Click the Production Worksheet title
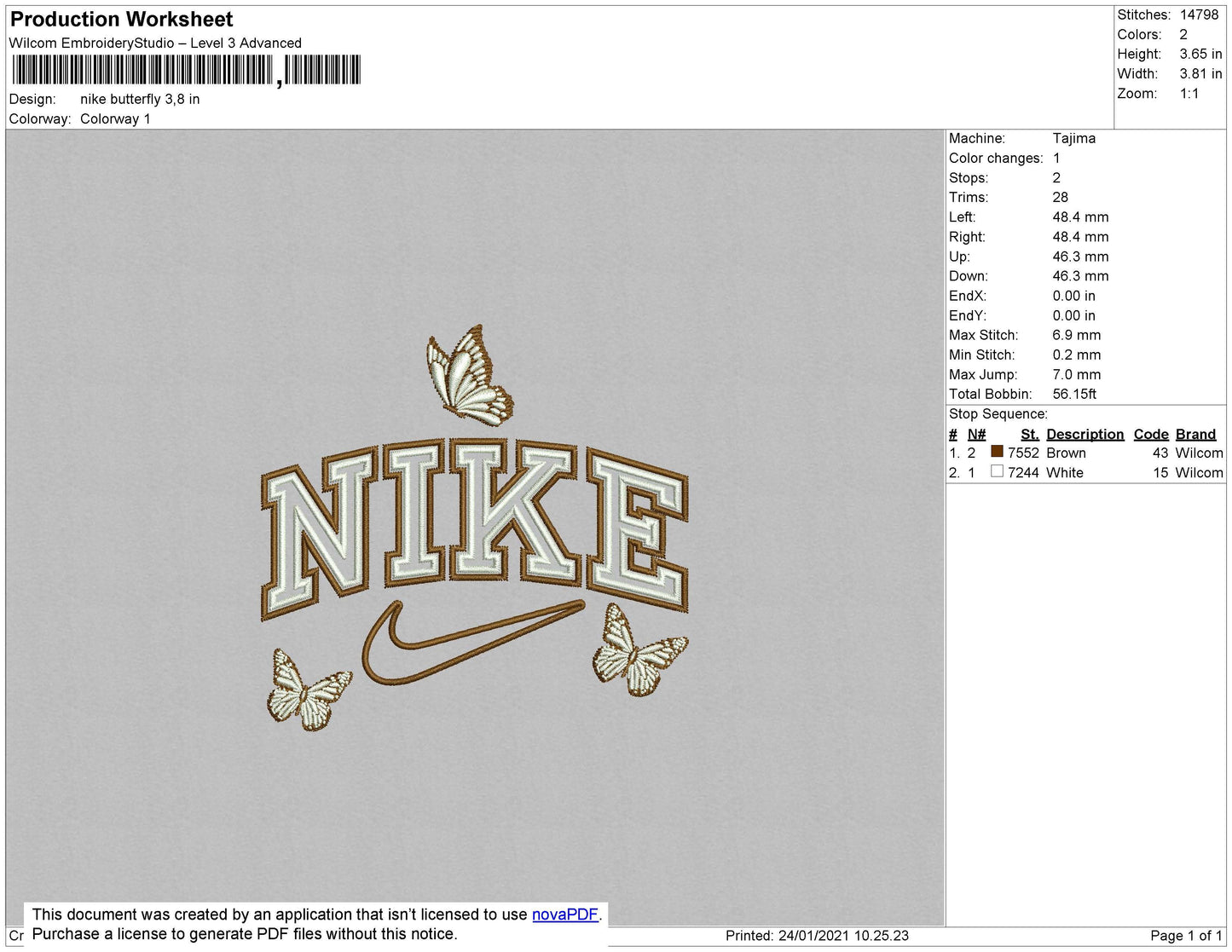 121,19
